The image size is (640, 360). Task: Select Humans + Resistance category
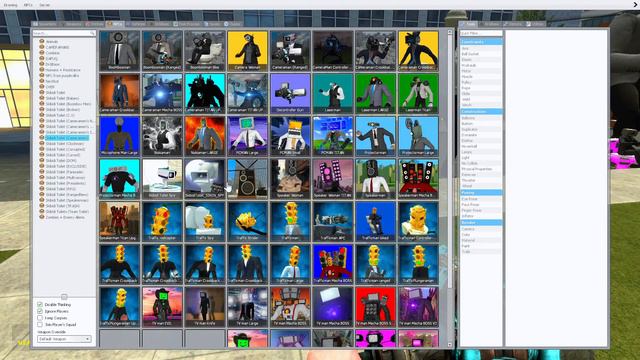tap(63, 70)
